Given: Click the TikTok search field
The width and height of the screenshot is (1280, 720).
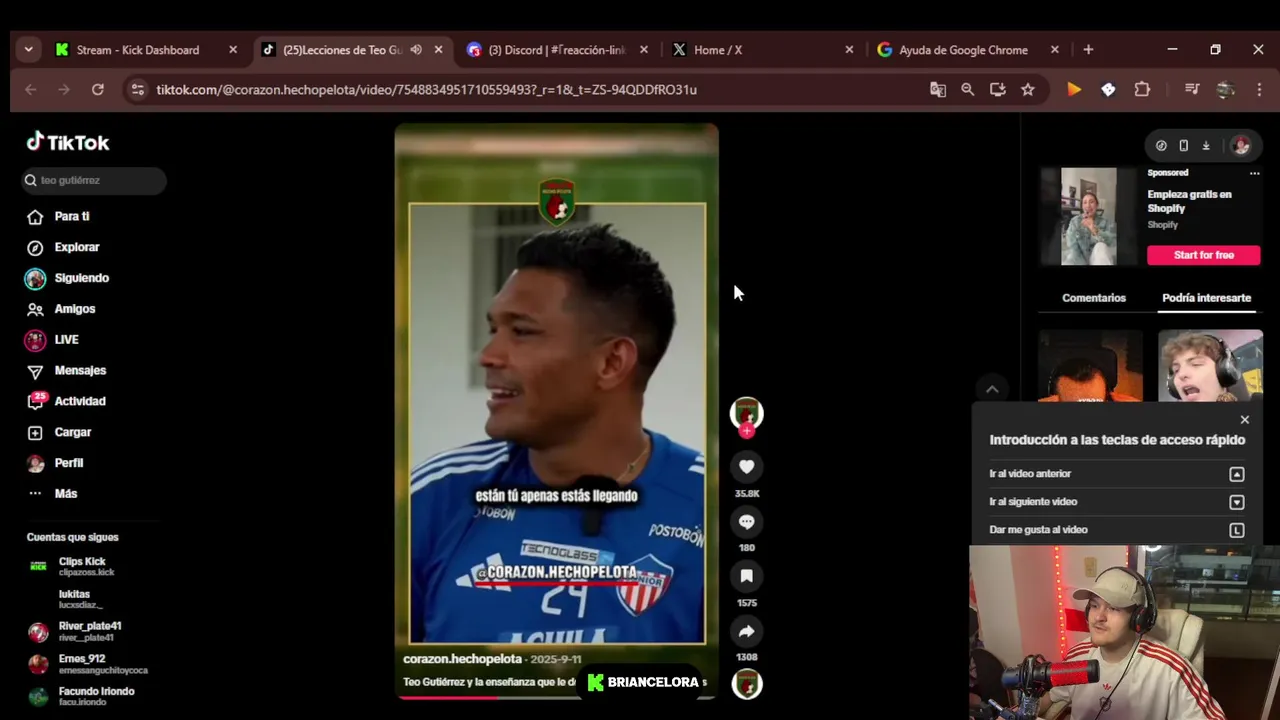Looking at the screenshot, I should (95, 180).
